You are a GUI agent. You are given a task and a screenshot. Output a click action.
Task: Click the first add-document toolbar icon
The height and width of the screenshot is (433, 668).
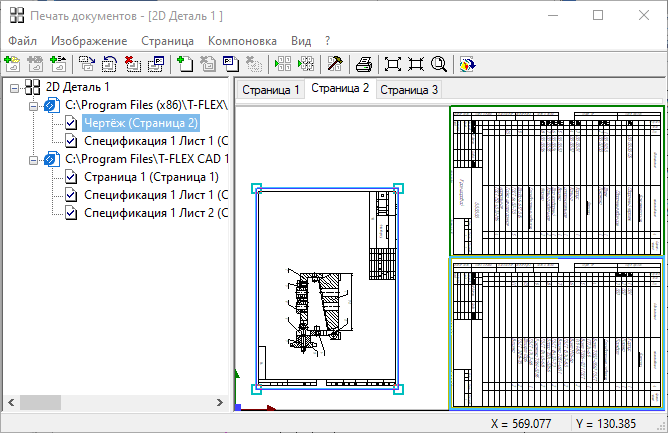pyautogui.click(x=13, y=64)
